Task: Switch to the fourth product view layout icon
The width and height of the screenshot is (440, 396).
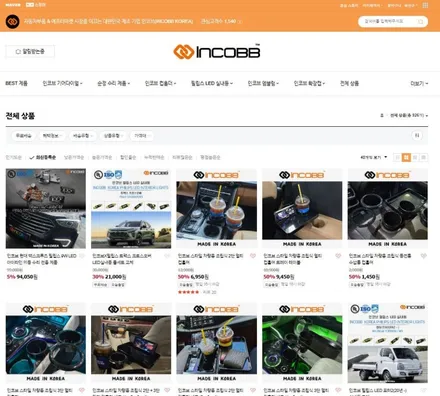Action: (423, 157)
